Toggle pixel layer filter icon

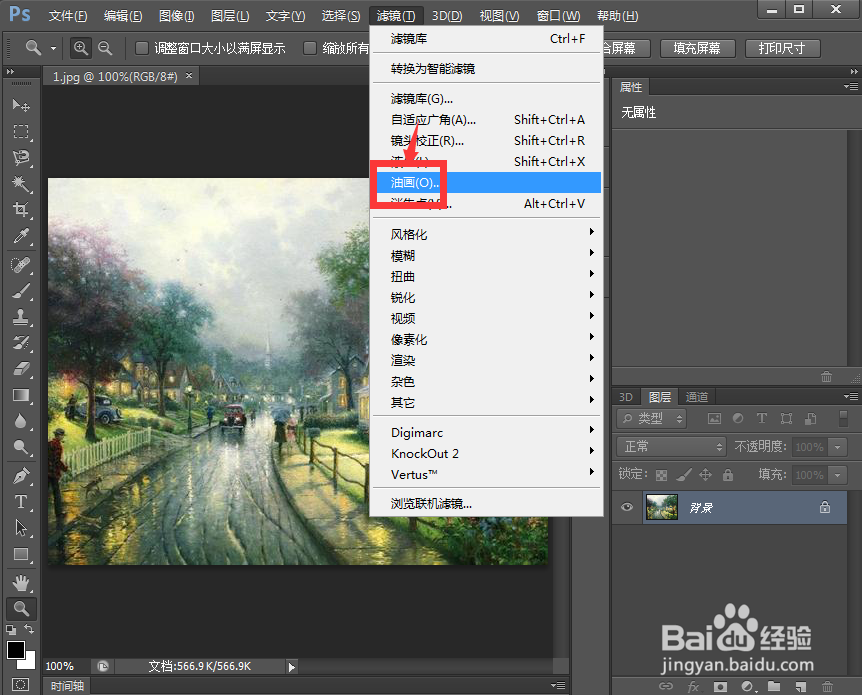click(714, 419)
